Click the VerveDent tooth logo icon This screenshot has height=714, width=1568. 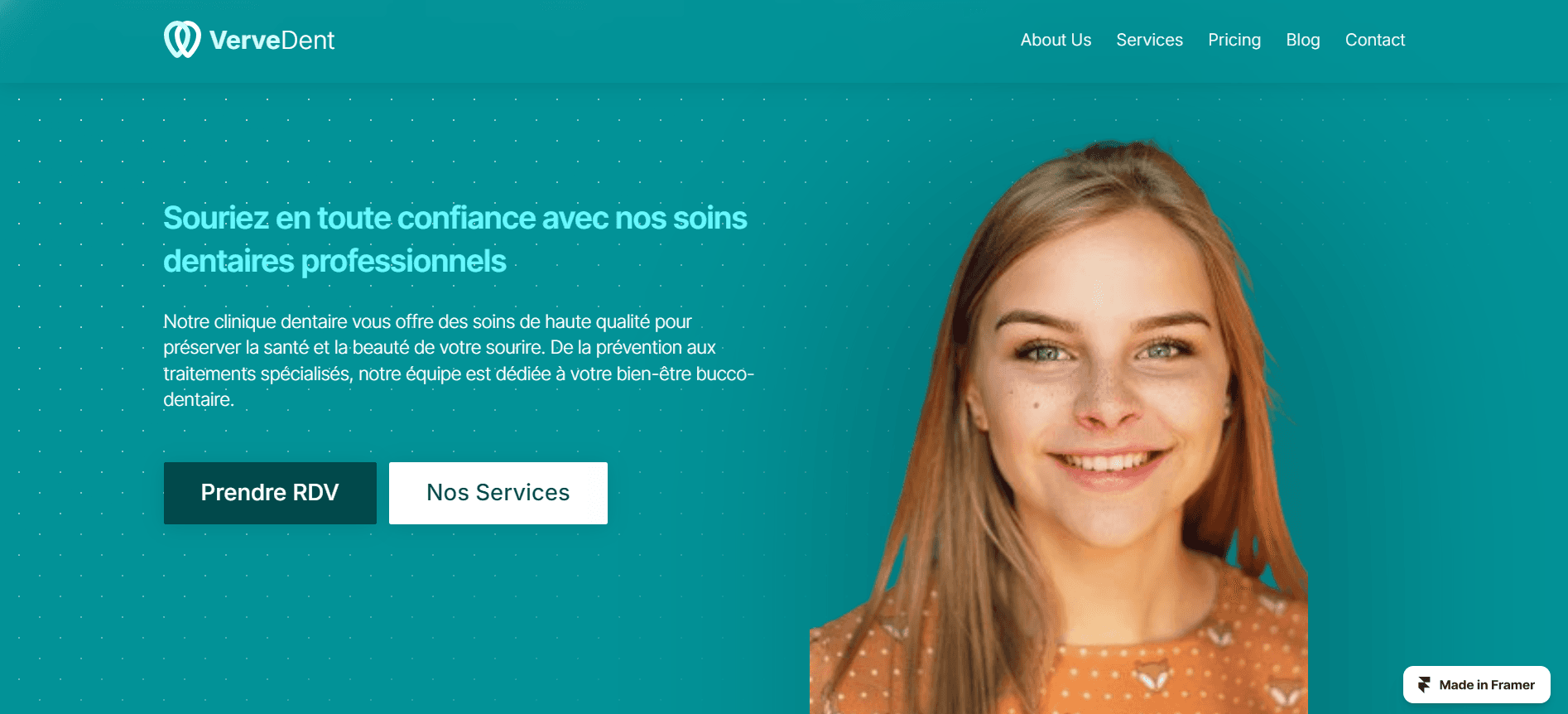point(182,40)
